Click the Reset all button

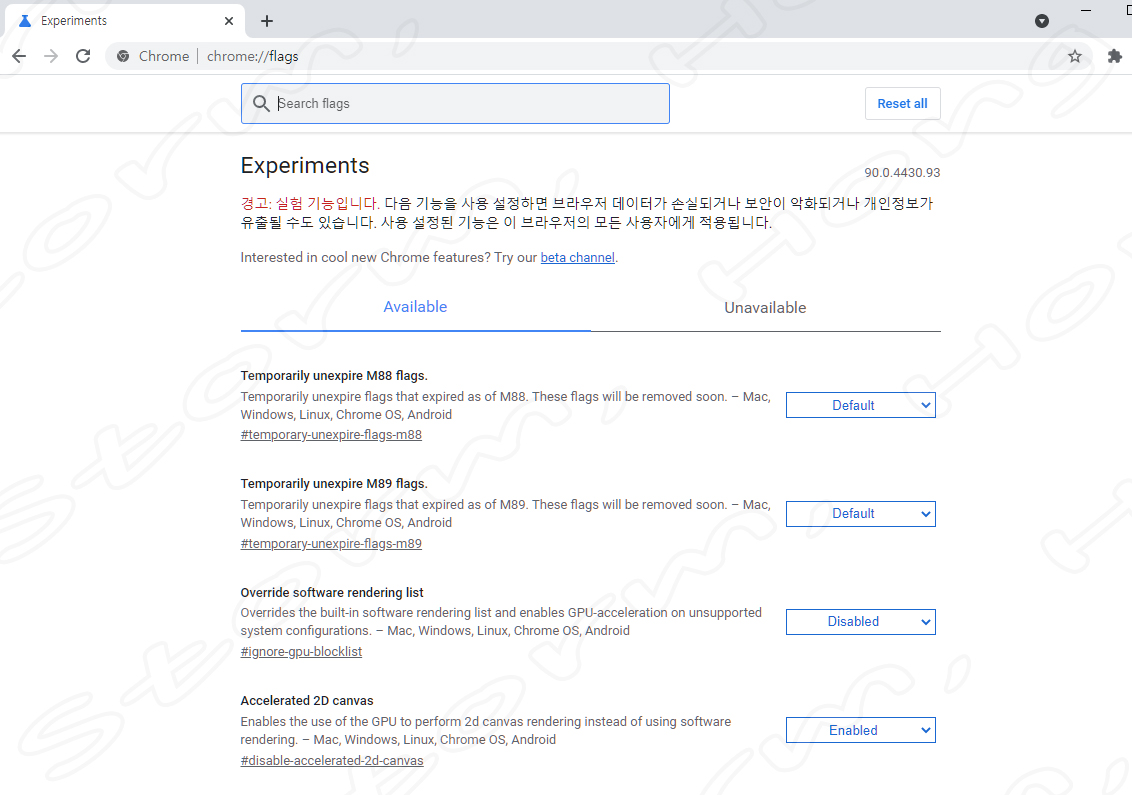902,103
